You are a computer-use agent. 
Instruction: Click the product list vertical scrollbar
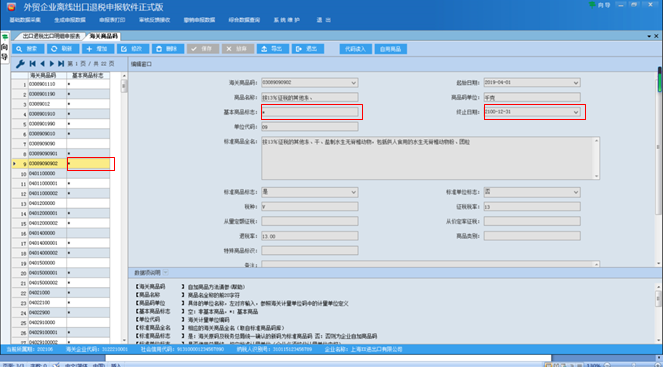(124, 208)
